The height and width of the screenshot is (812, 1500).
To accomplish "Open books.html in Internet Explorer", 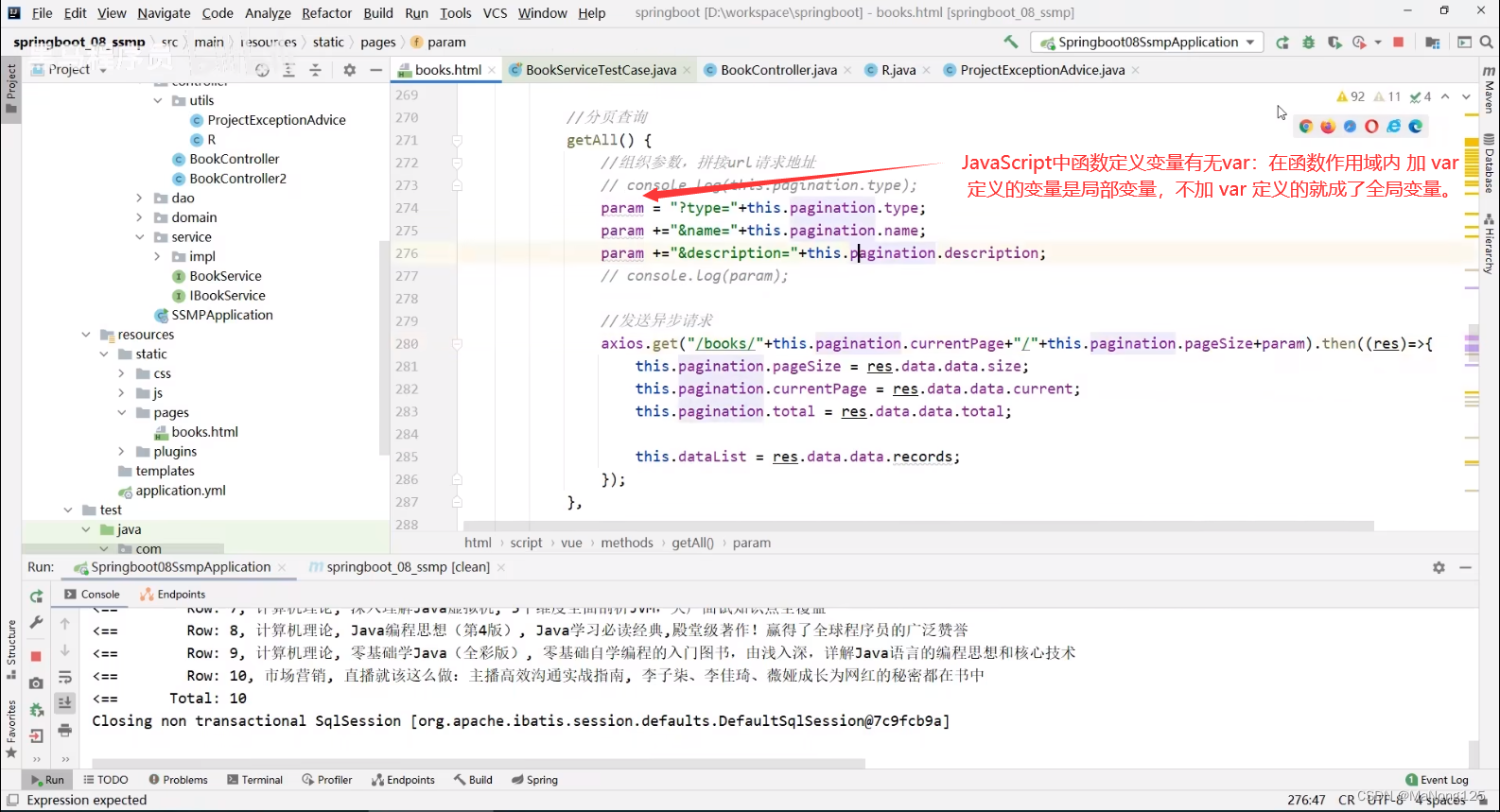I will [x=1394, y=127].
